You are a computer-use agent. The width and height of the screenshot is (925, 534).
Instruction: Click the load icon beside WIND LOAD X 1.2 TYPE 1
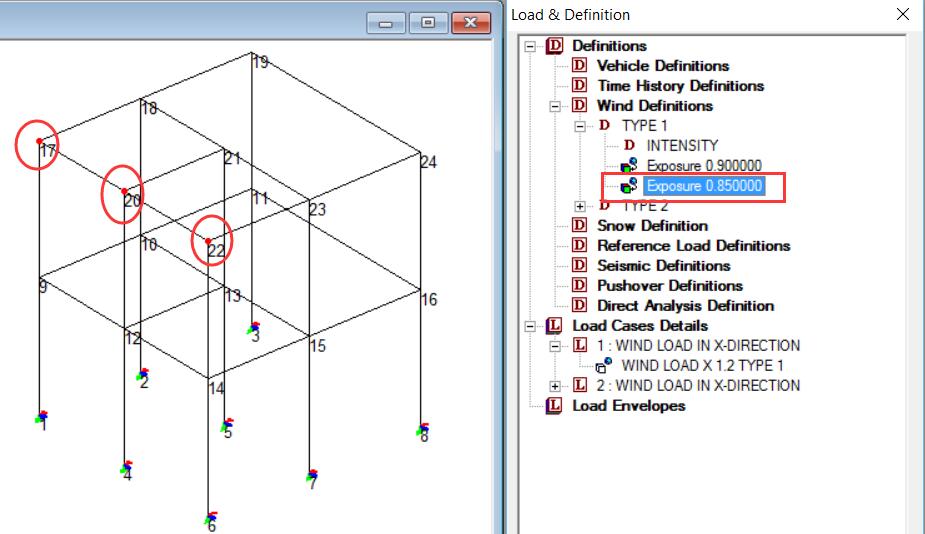coord(604,366)
